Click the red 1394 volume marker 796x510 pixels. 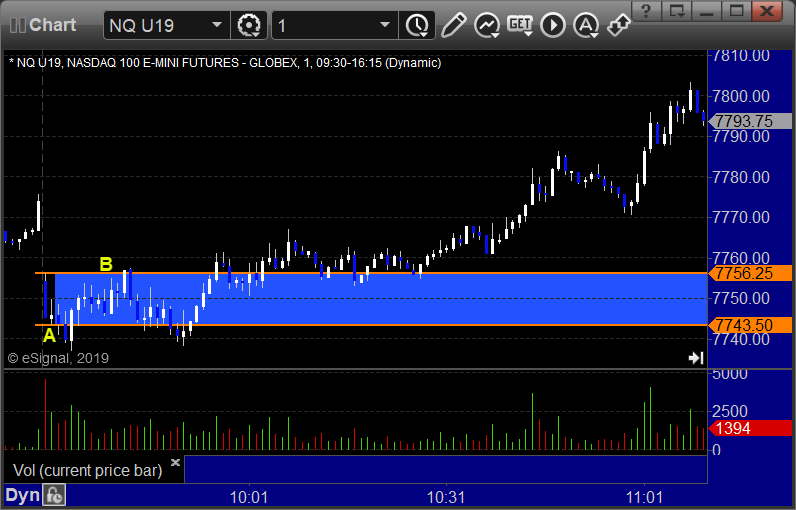(x=750, y=428)
